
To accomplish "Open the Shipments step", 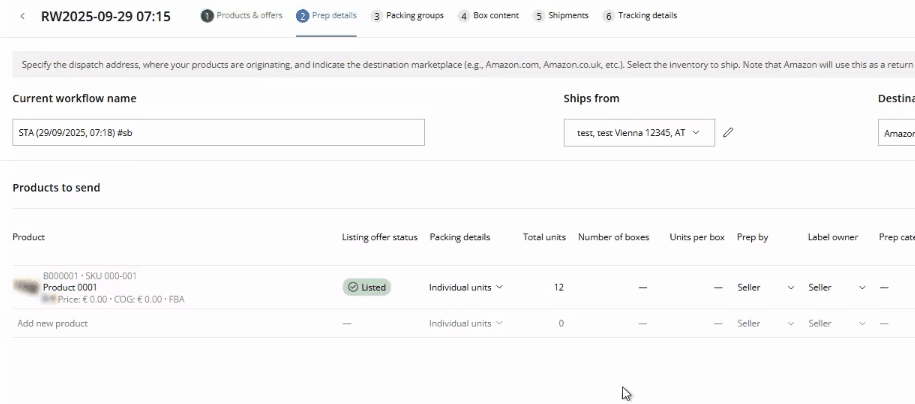I will tap(561, 16).
